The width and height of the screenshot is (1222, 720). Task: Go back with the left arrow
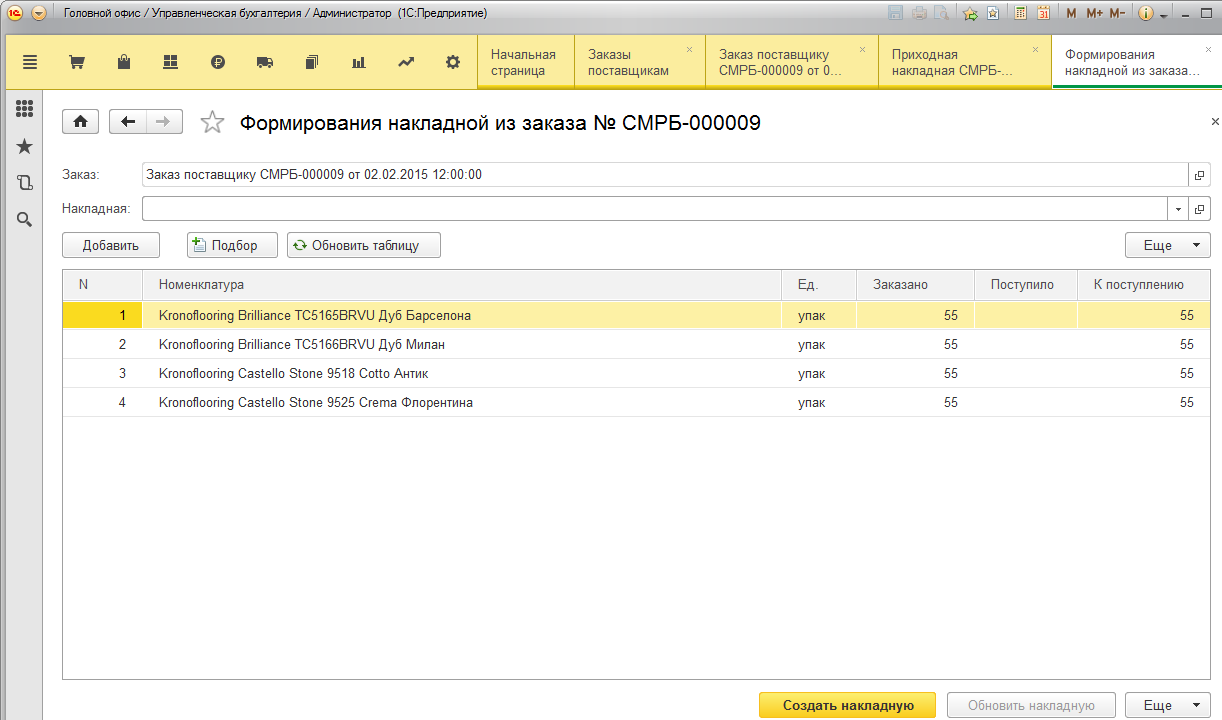click(128, 122)
